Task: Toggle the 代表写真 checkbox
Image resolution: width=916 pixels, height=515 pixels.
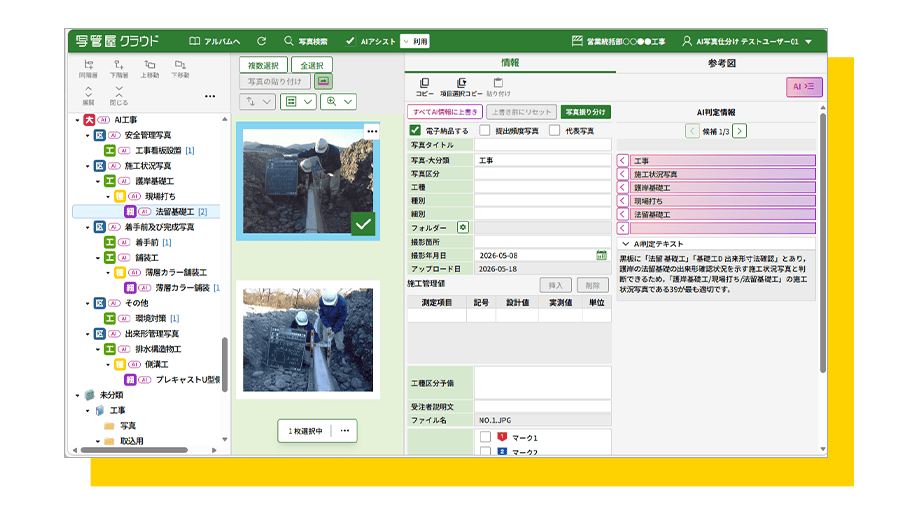Action: pos(554,130)
